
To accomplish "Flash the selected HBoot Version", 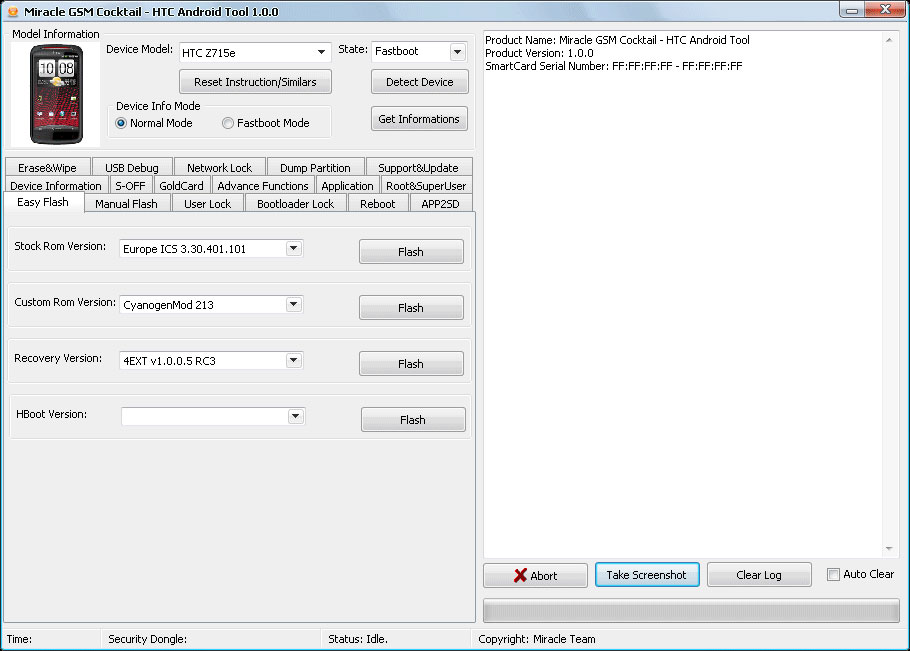I will click(x=413, y=419).
